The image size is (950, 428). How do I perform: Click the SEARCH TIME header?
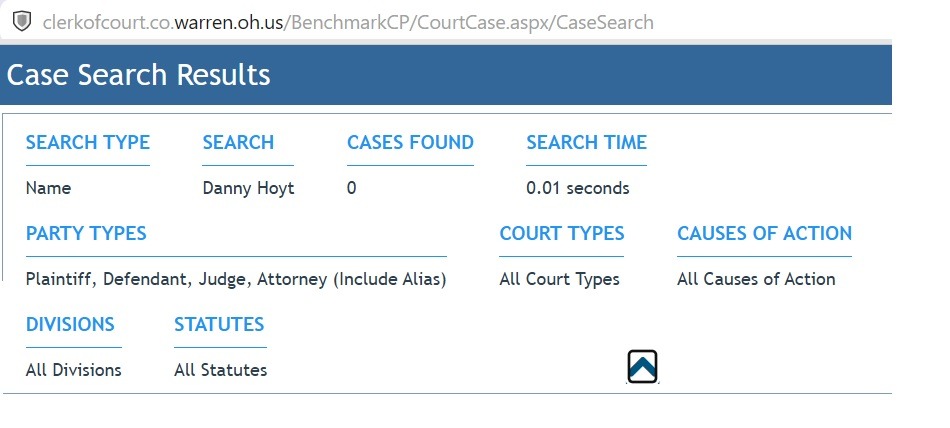coord(586,142)
